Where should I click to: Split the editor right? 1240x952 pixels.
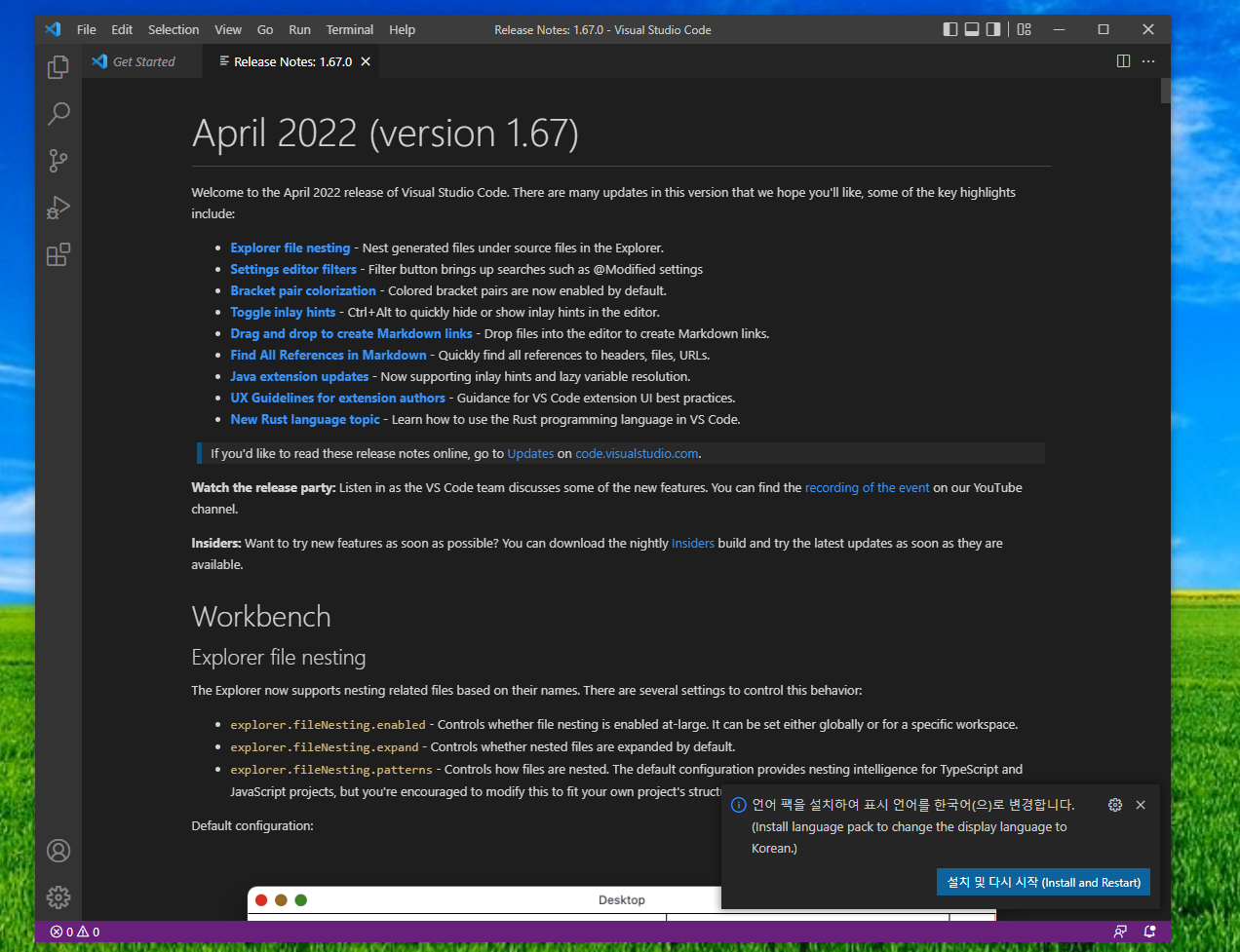click(x=1123, y=61)
